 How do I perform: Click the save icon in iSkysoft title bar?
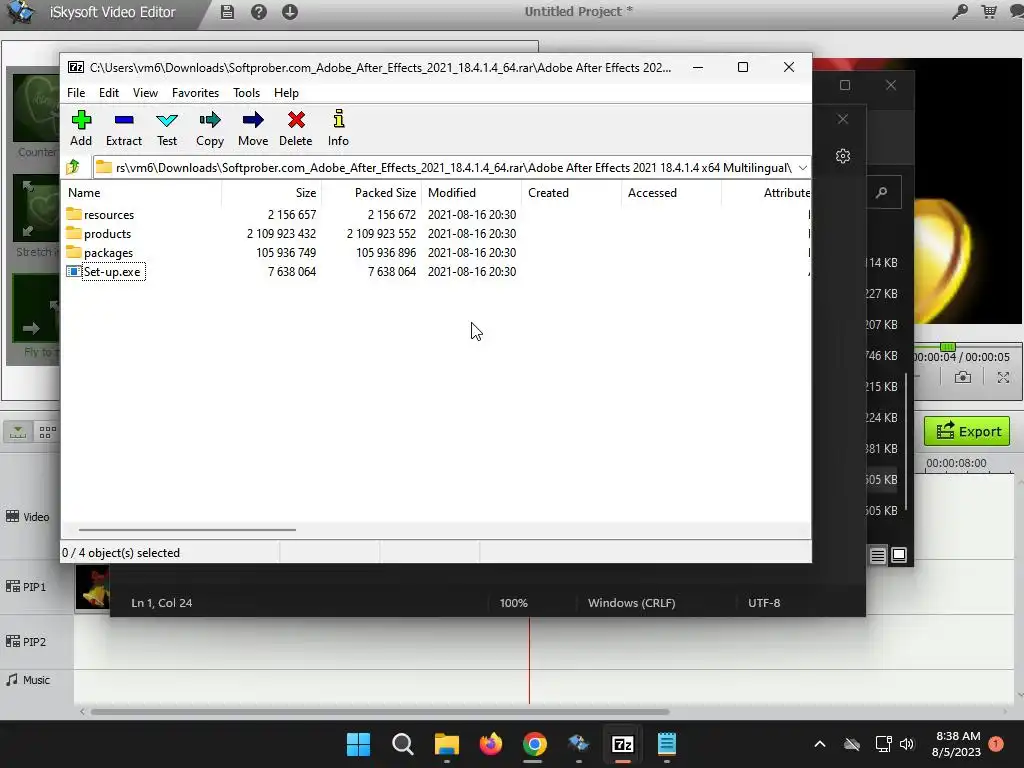227,12
